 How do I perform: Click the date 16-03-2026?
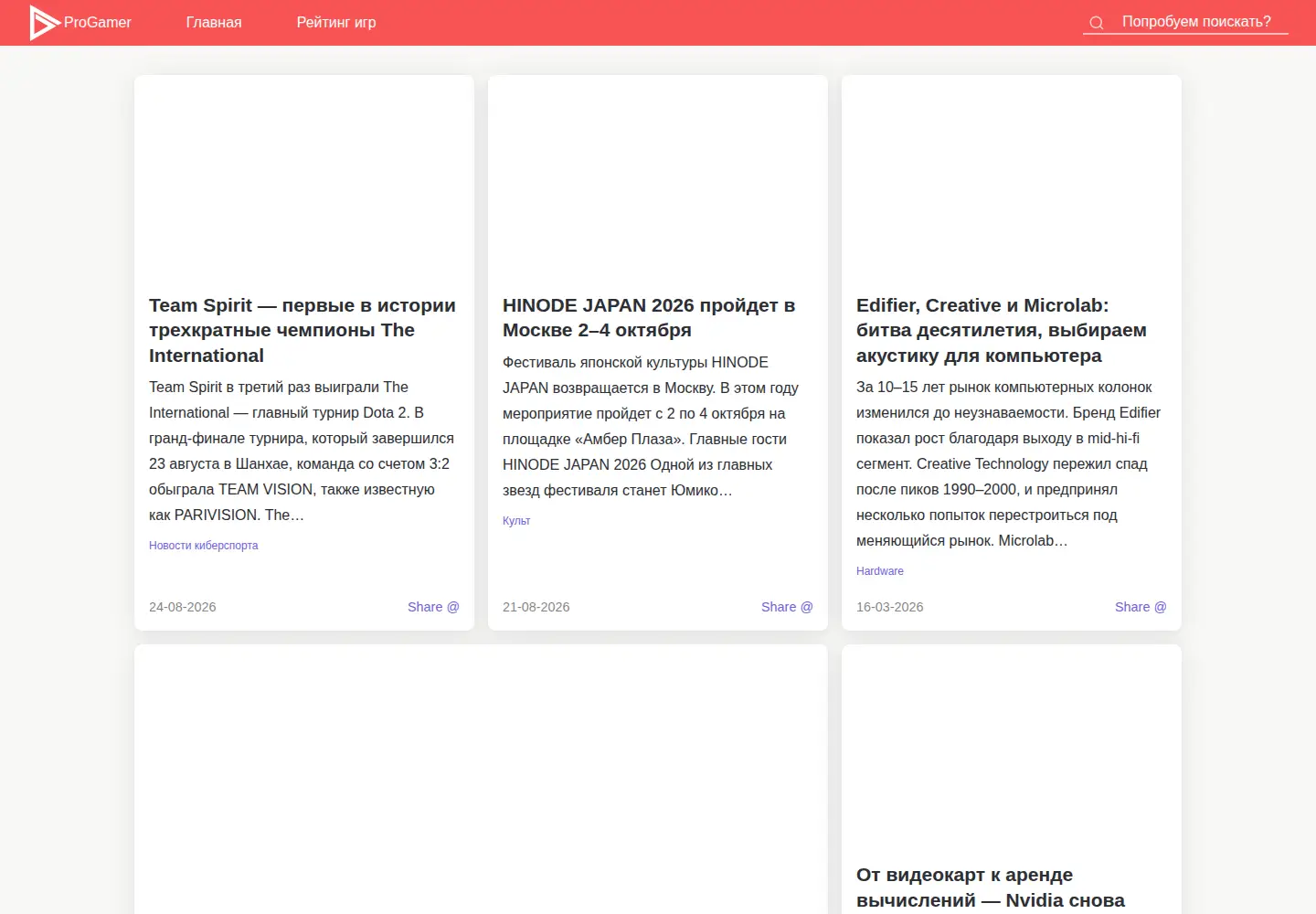(890, 607)
